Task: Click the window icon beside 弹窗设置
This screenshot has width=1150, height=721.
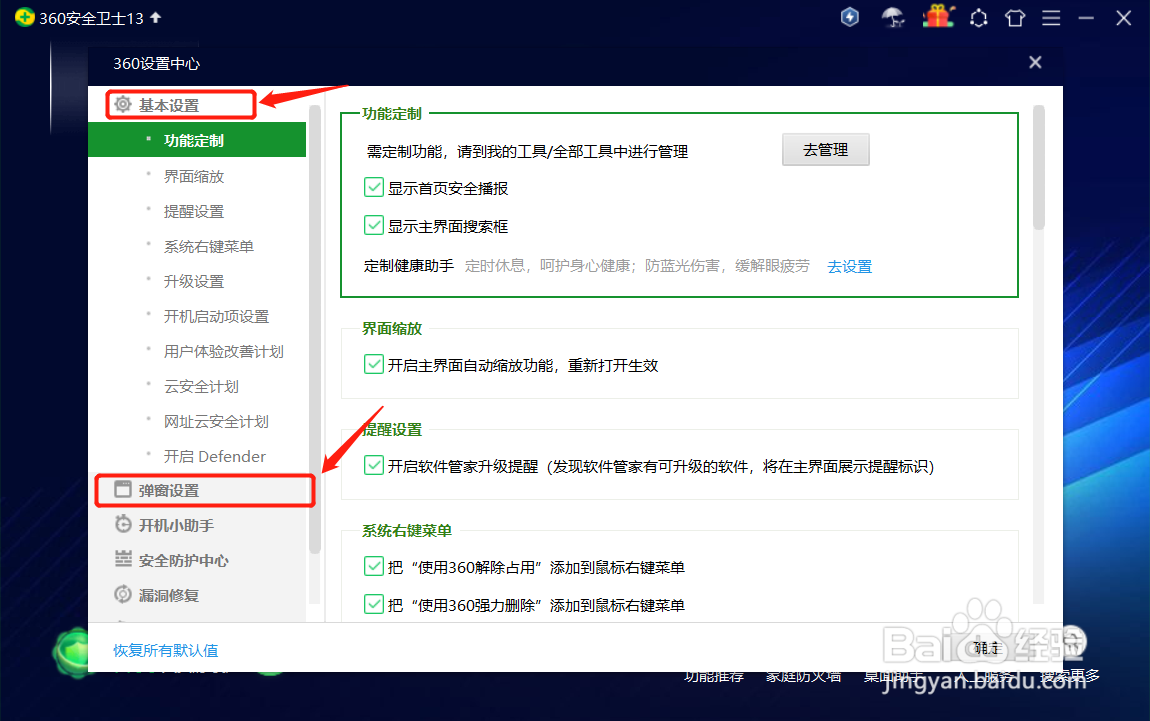Action: click(x=123, y=490)
